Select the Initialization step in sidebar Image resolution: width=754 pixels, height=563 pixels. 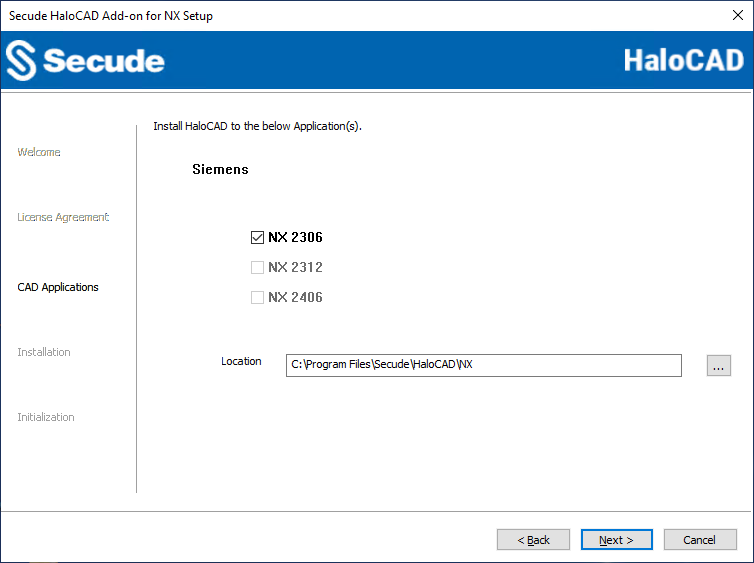46,417
